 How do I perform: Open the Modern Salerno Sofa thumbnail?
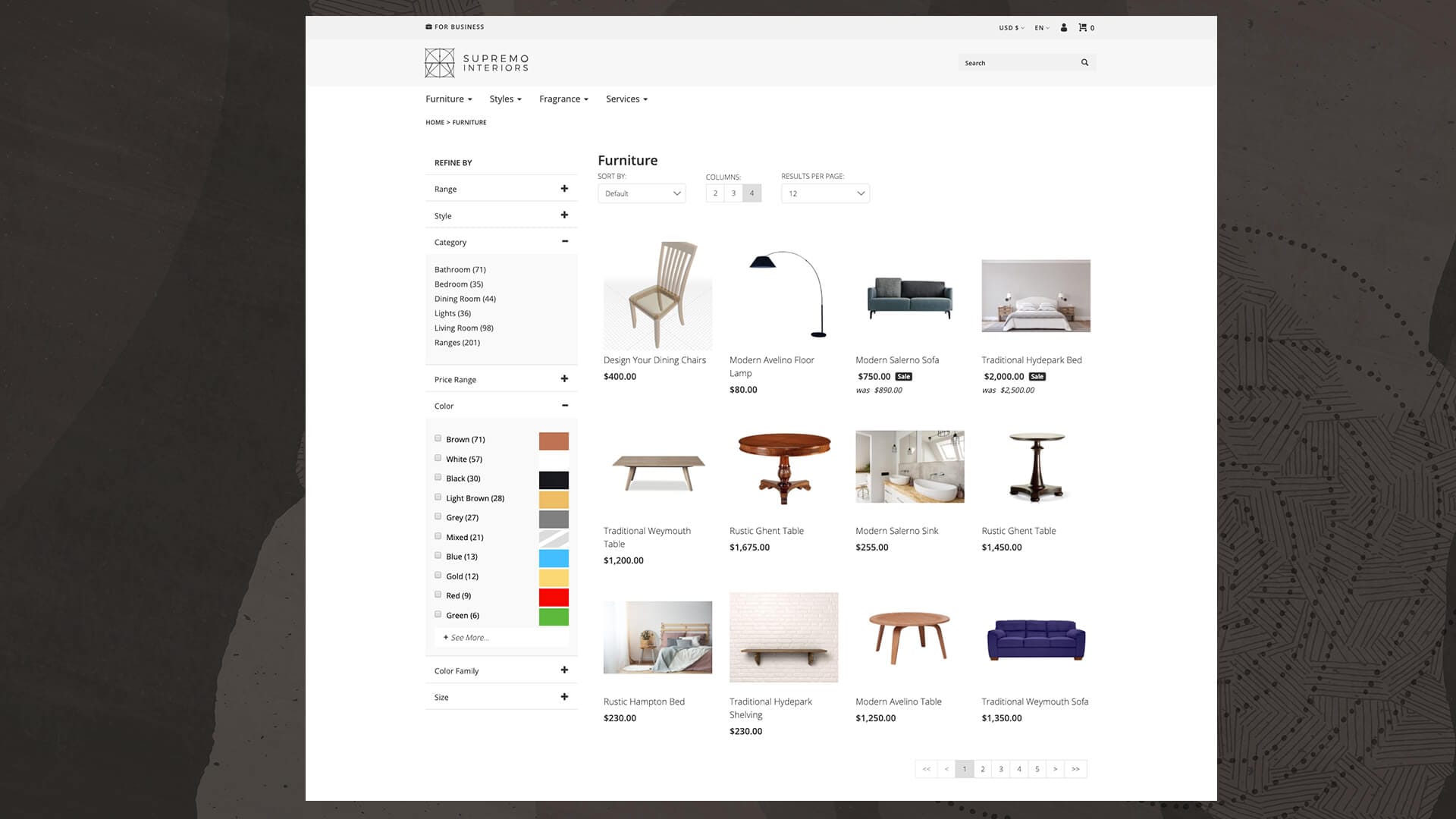click(x=909, y=296)
